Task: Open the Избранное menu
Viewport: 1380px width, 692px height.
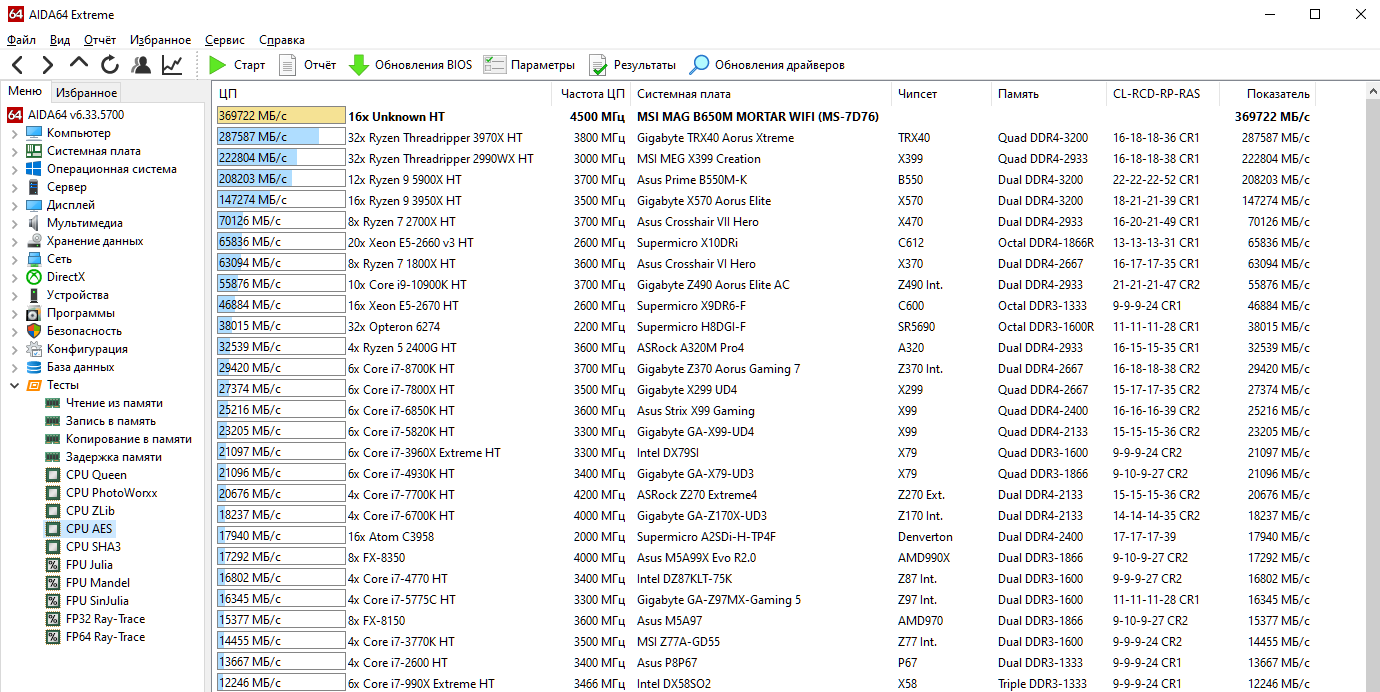Action: click(160, 40)
